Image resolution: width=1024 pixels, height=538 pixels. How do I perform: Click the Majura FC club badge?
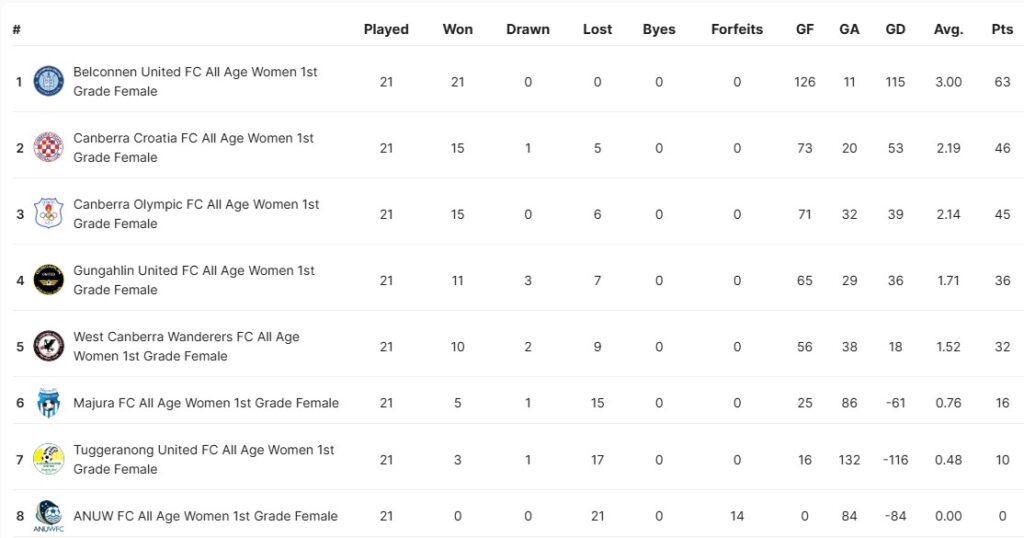coord(48,403)
